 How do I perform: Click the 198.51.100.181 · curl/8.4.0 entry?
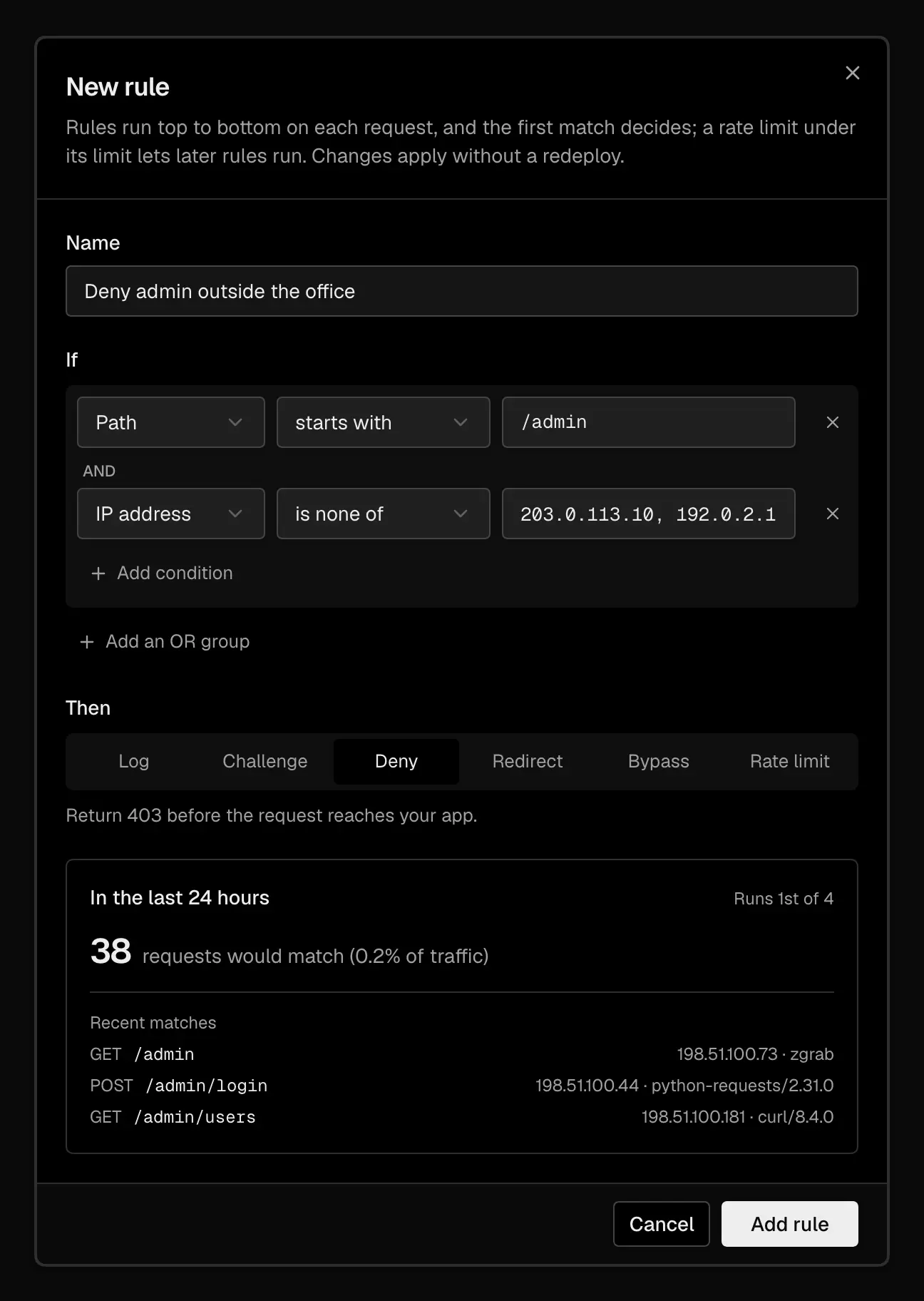tap(737, 1117)
